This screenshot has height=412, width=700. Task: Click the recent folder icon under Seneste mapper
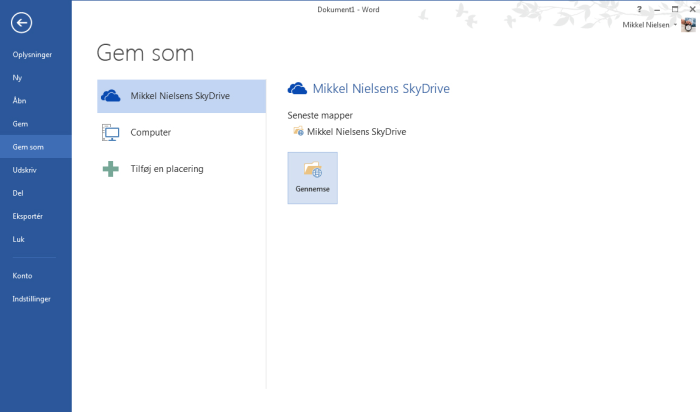(x=298, y=131)
